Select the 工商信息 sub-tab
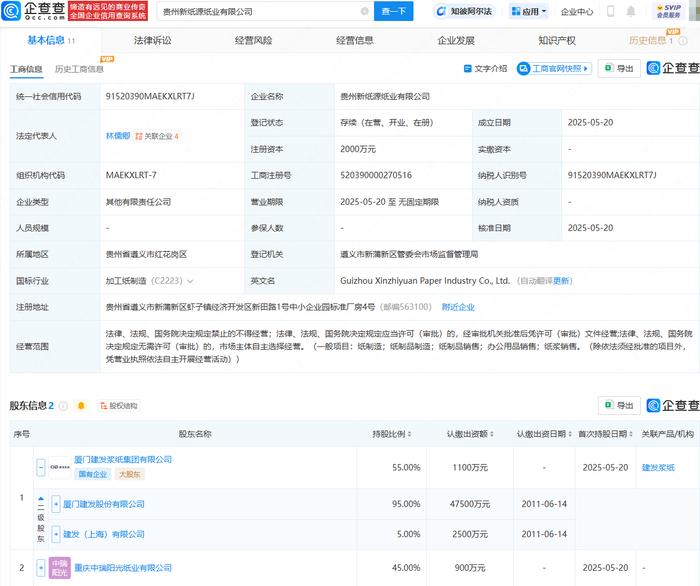The height and width of the screenshot is (586, 700). pyautogui.click(x=26, y=69)
